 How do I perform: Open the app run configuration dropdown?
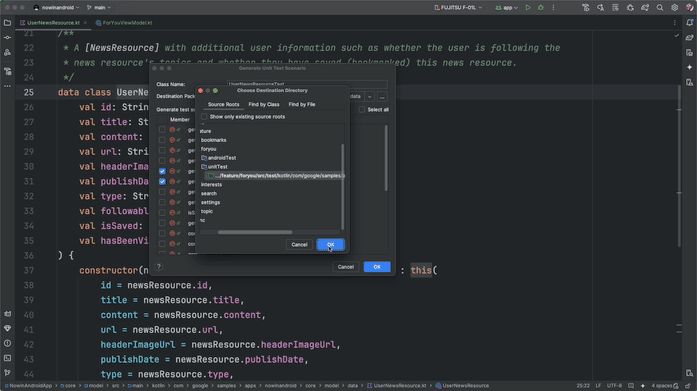pyautogui.click(x=506, y=8)
